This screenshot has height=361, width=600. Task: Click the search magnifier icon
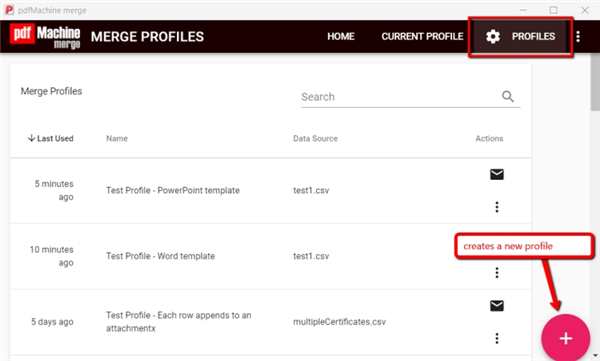pyautogui.click(x=508, y=96)
